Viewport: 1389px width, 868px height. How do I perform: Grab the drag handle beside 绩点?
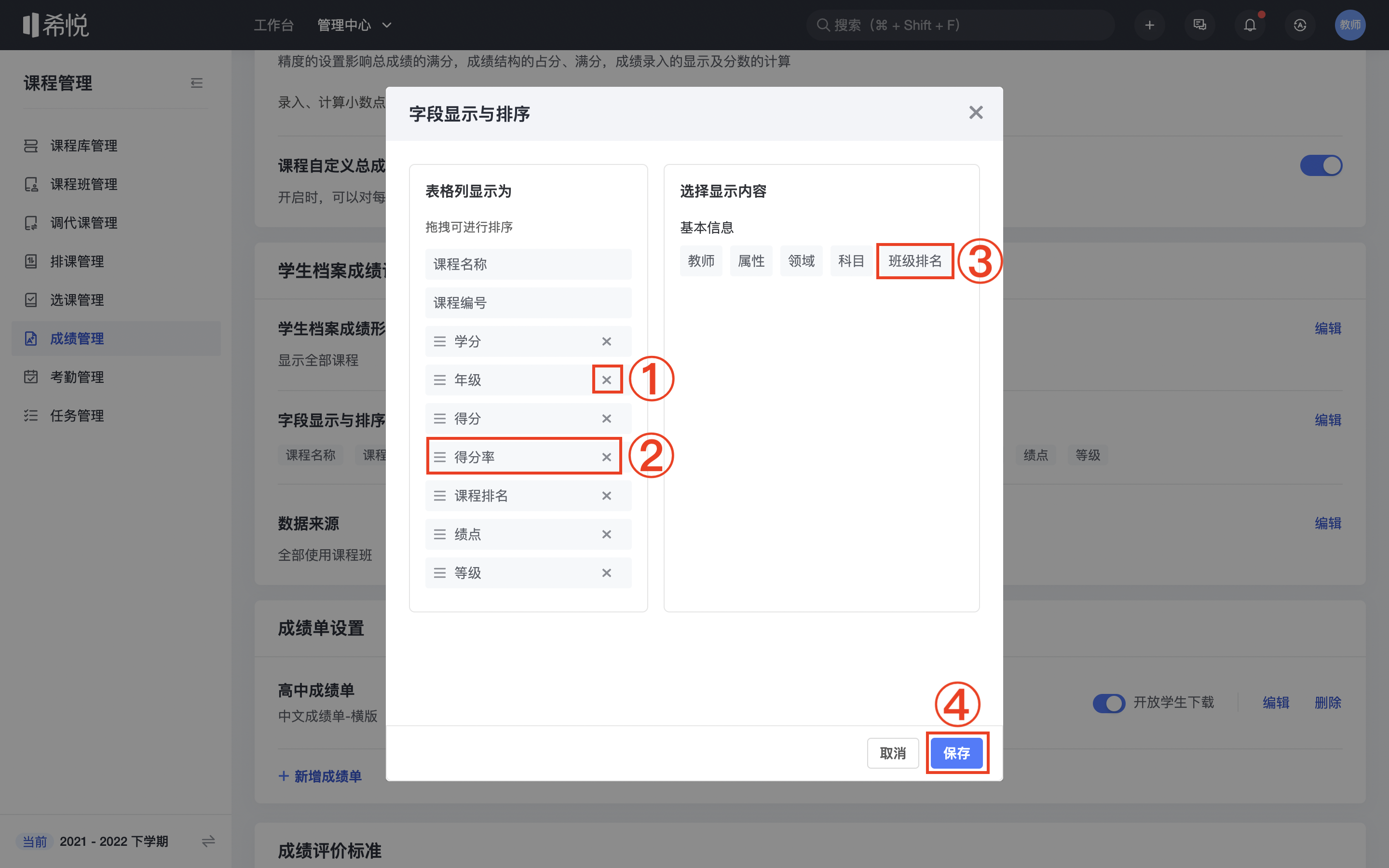coord(440,534)
